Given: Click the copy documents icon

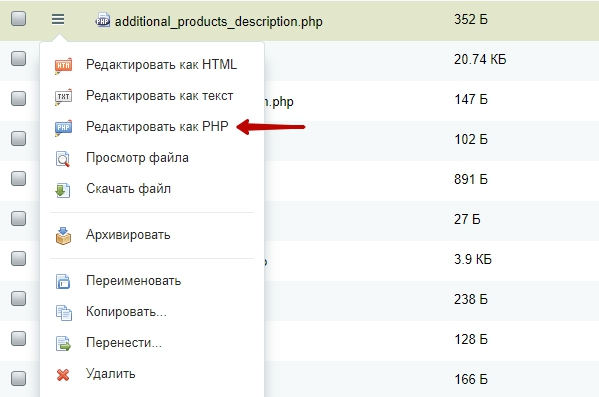Looking at the screenshot, I should click(x=63, y=313).
